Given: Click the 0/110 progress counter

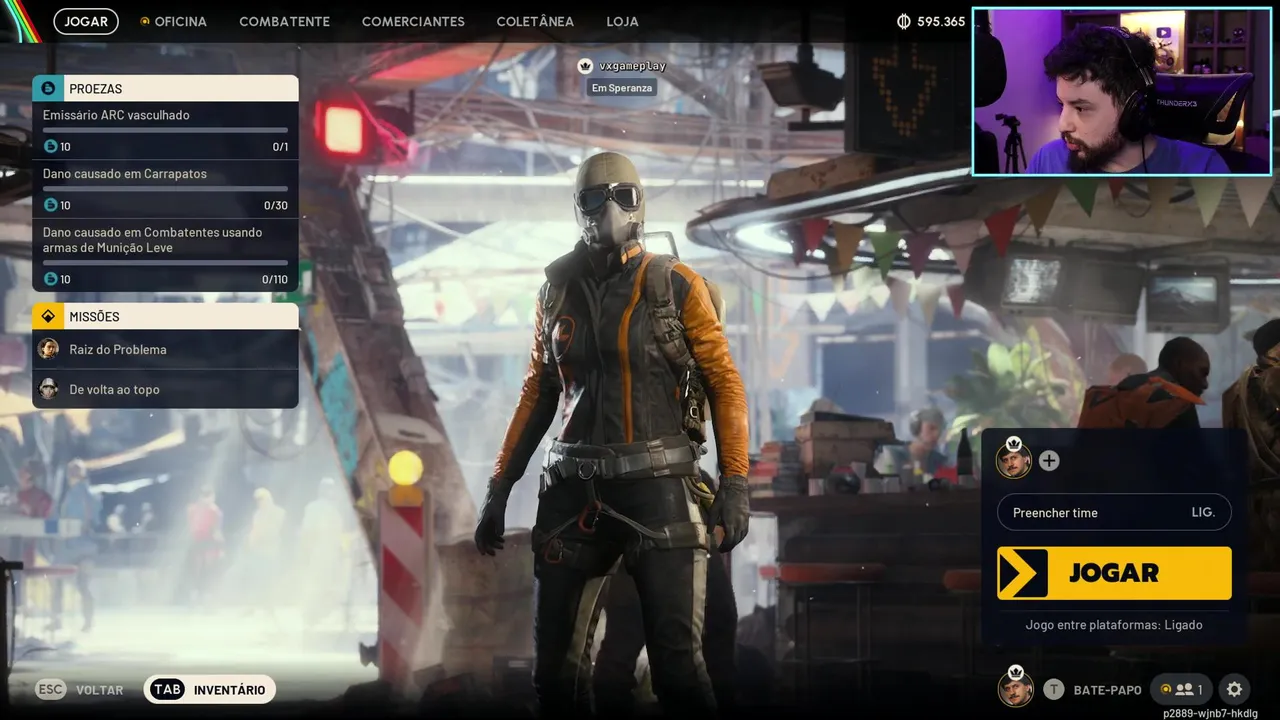Looking at the screenshot, I should coord(274,280).
